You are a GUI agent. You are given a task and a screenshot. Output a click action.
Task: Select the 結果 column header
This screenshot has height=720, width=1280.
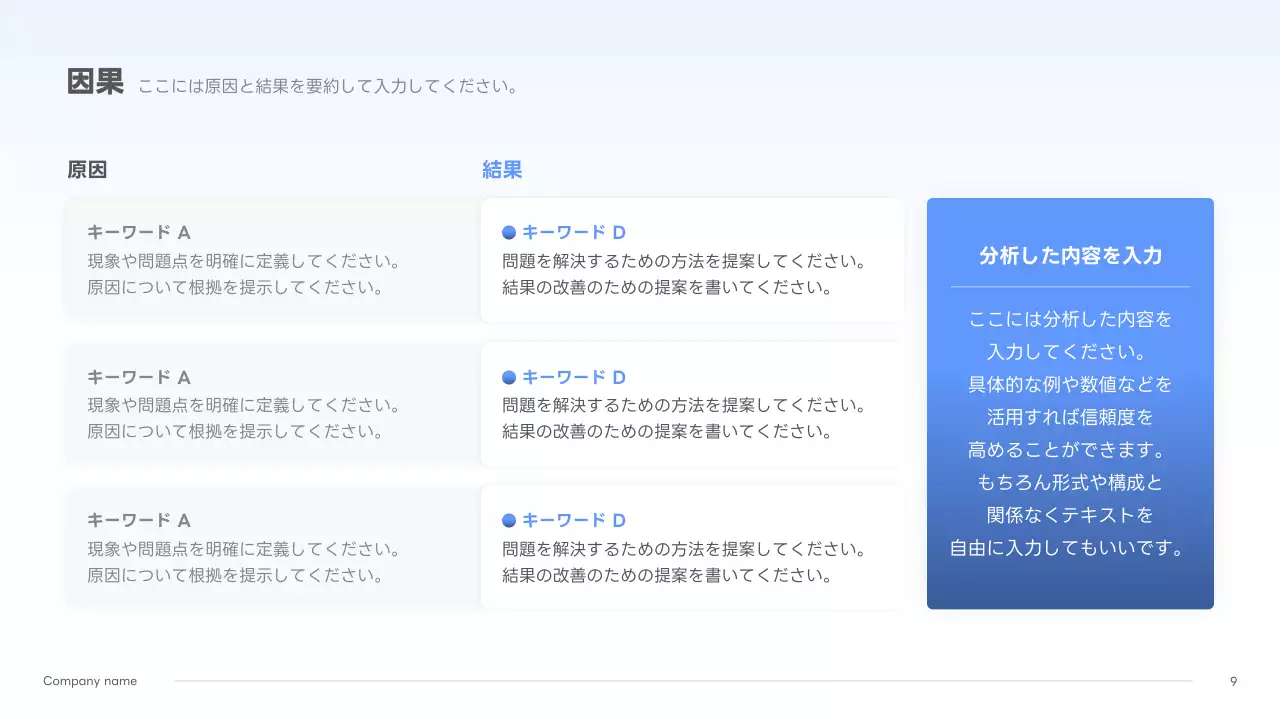(x=501, y=169)
